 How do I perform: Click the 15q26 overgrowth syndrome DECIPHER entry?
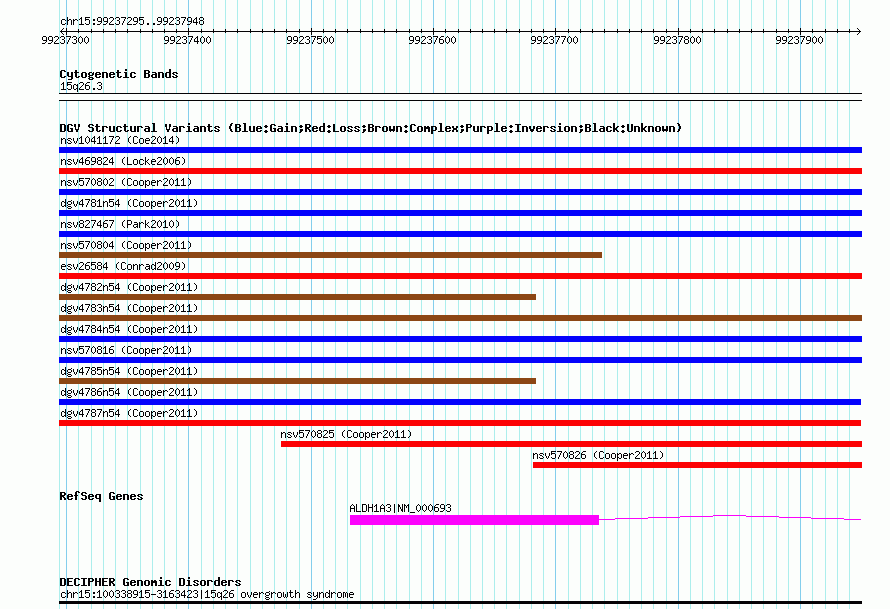pyautogui.click(x=206, y=594)
